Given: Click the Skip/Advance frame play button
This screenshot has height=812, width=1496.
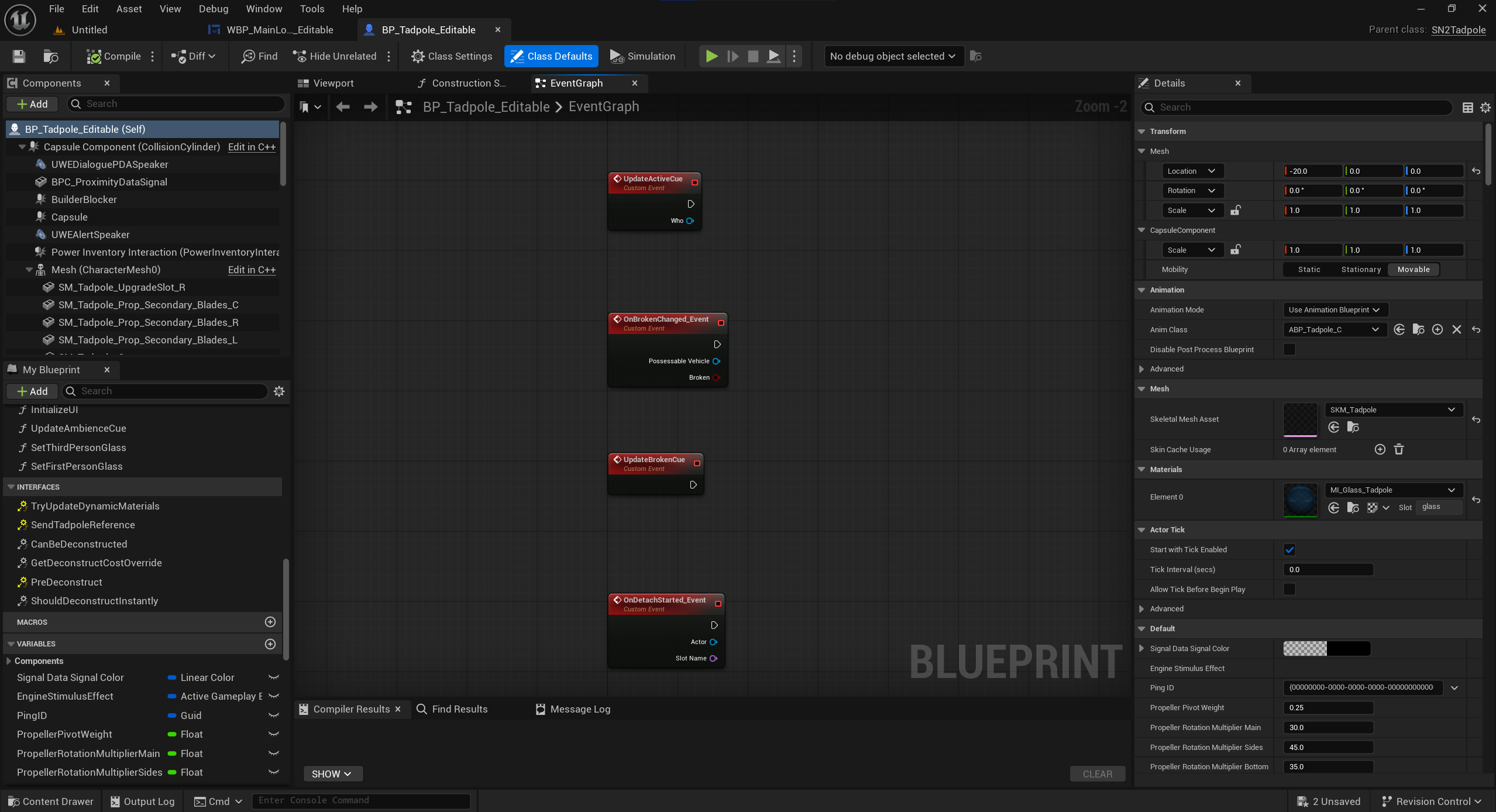Looking at the screenshot, I should click(732, 56).
